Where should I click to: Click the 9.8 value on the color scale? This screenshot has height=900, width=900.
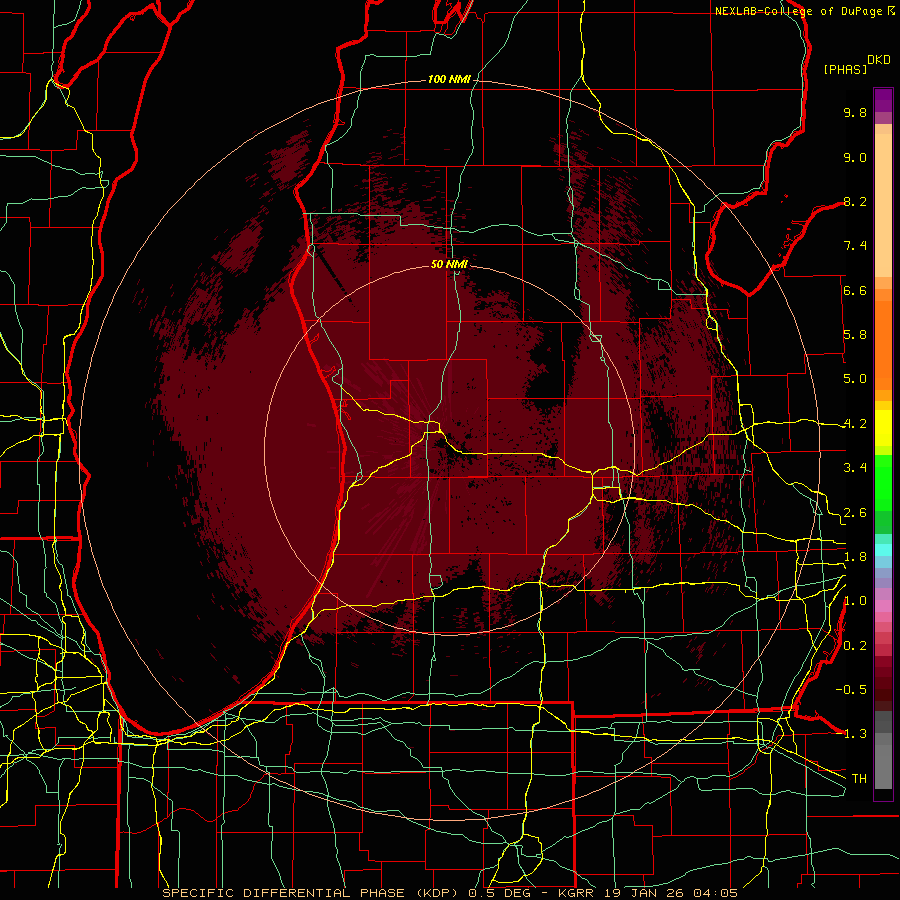[x=855, y=112]
